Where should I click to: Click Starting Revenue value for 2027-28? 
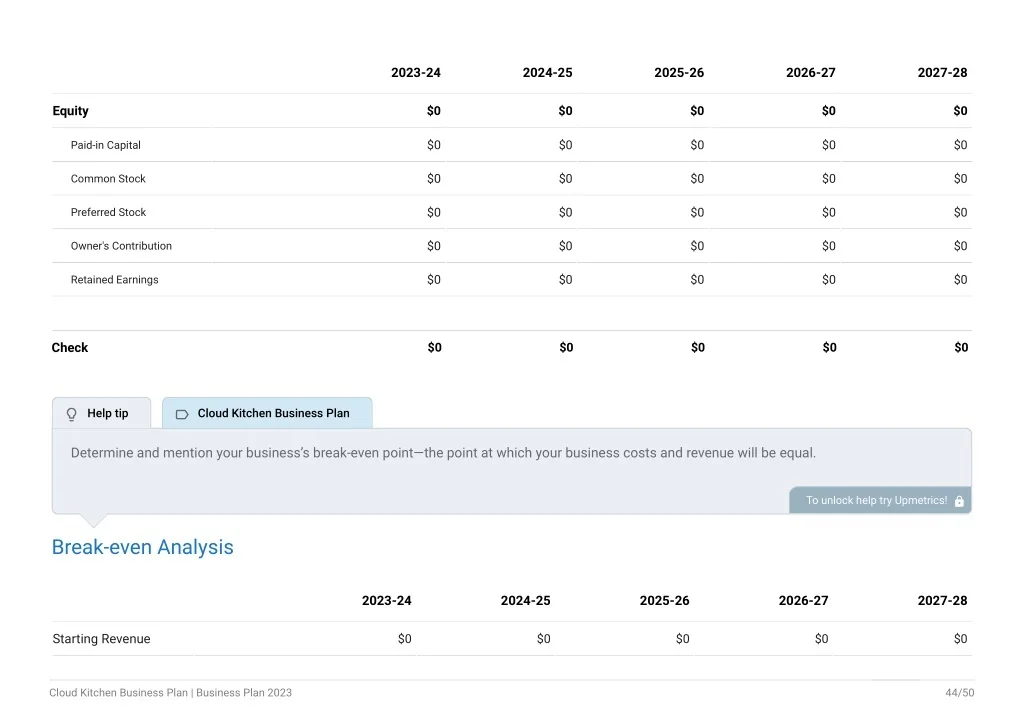(961, 638)
